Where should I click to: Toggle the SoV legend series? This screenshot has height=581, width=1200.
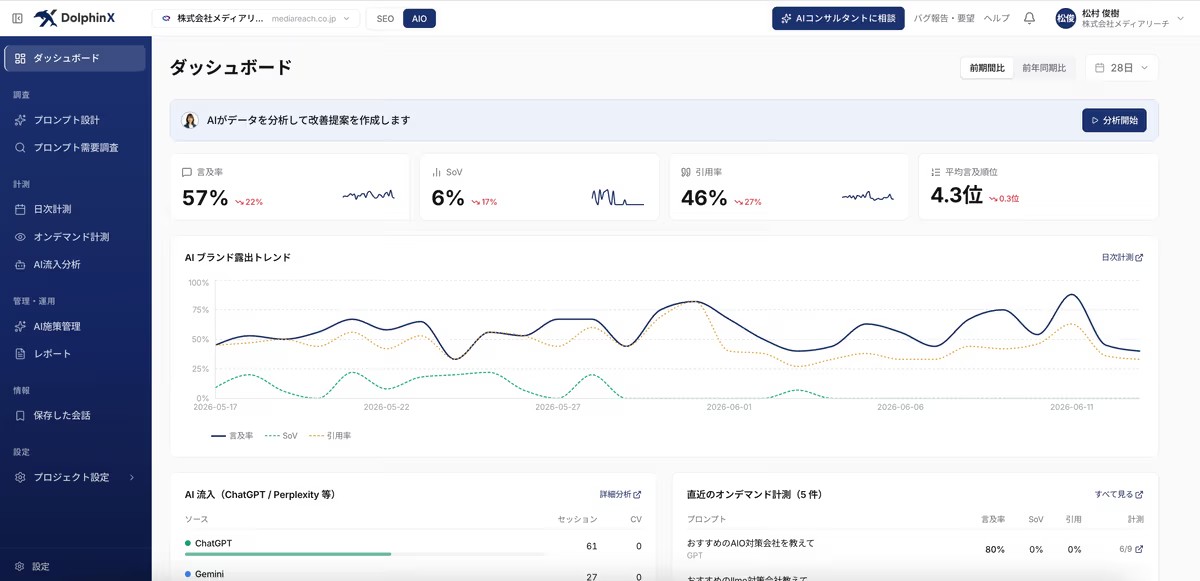[281, 436]
